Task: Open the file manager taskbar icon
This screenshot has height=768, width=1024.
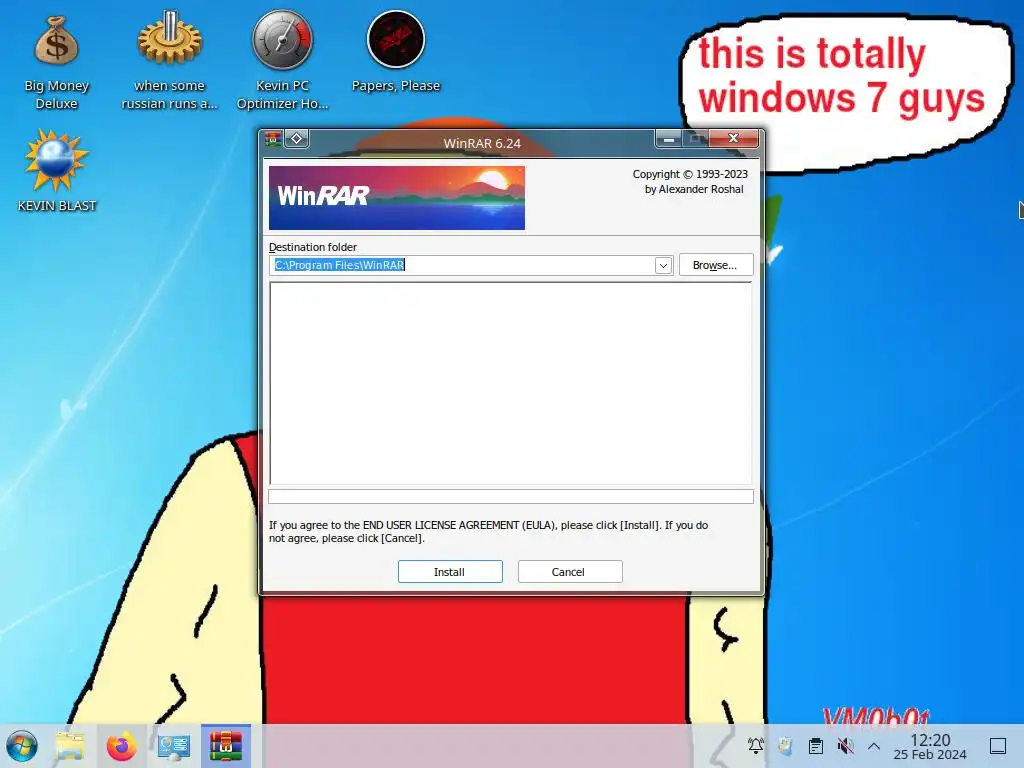Action: [70, 746]
